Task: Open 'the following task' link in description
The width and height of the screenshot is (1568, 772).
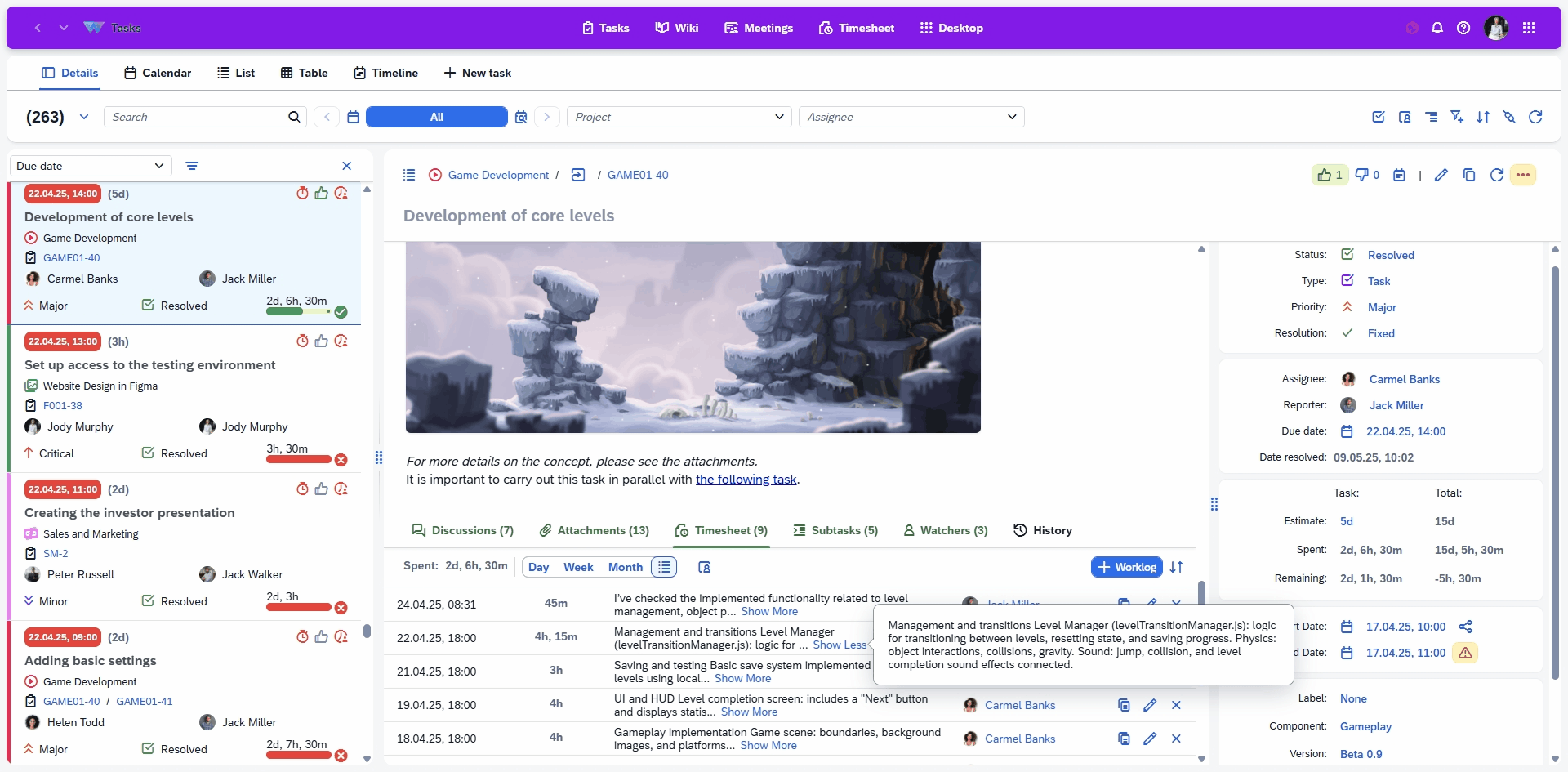Action: 746,480
